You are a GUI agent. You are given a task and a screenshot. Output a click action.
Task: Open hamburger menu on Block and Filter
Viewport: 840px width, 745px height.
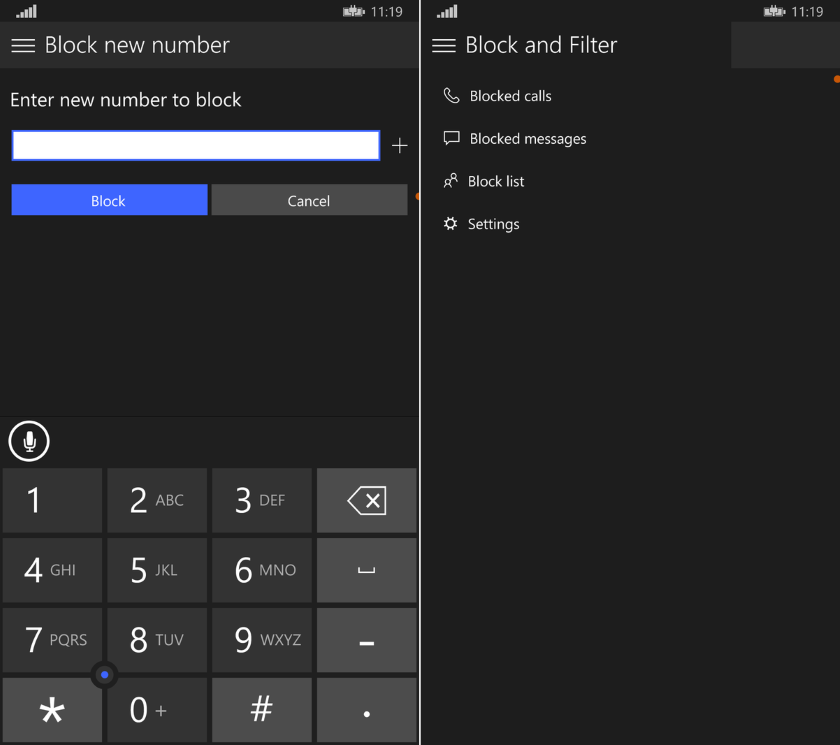click(x=444, y=46)
